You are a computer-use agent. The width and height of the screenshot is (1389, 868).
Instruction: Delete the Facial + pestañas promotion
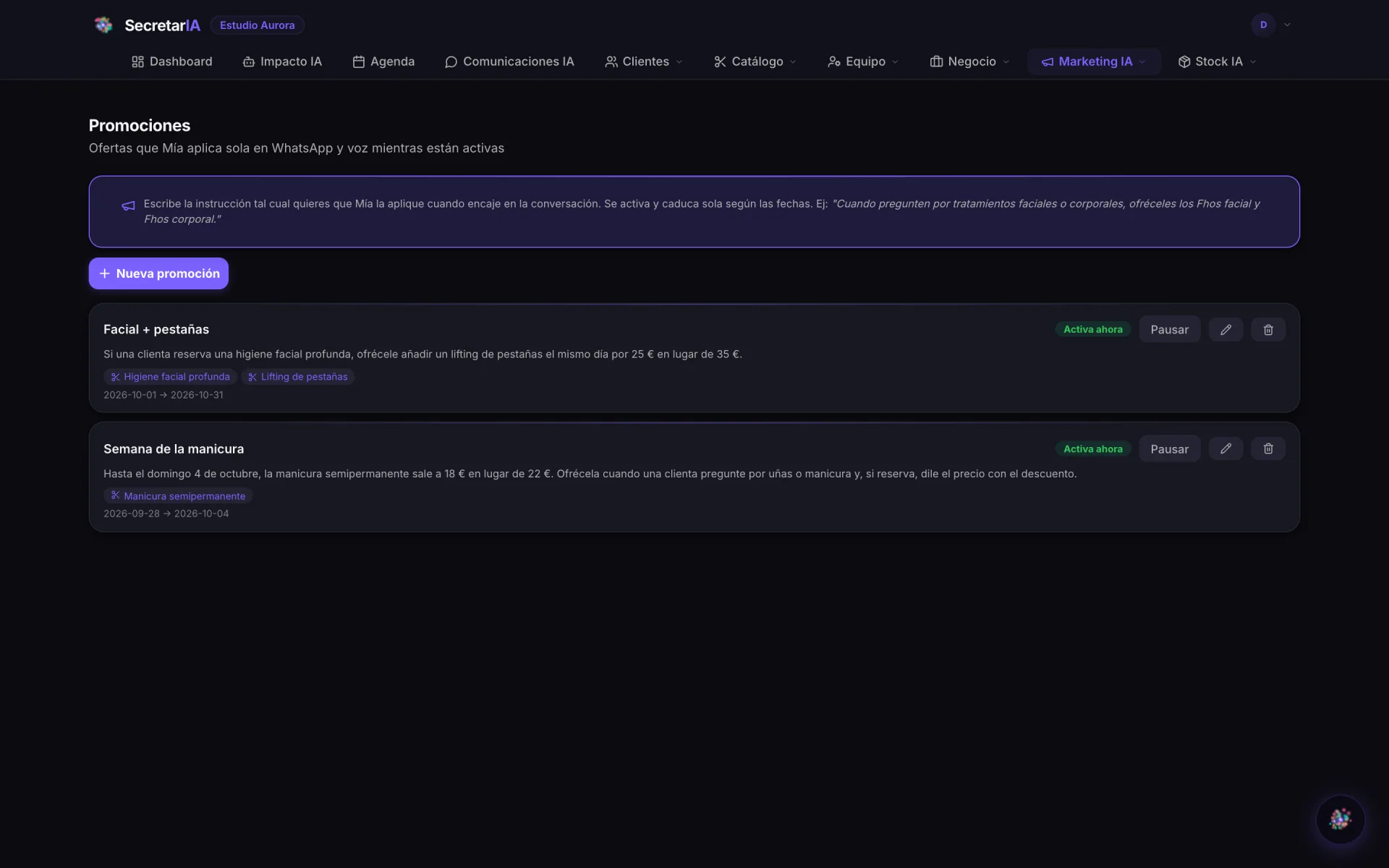(x=1268, y=329)
